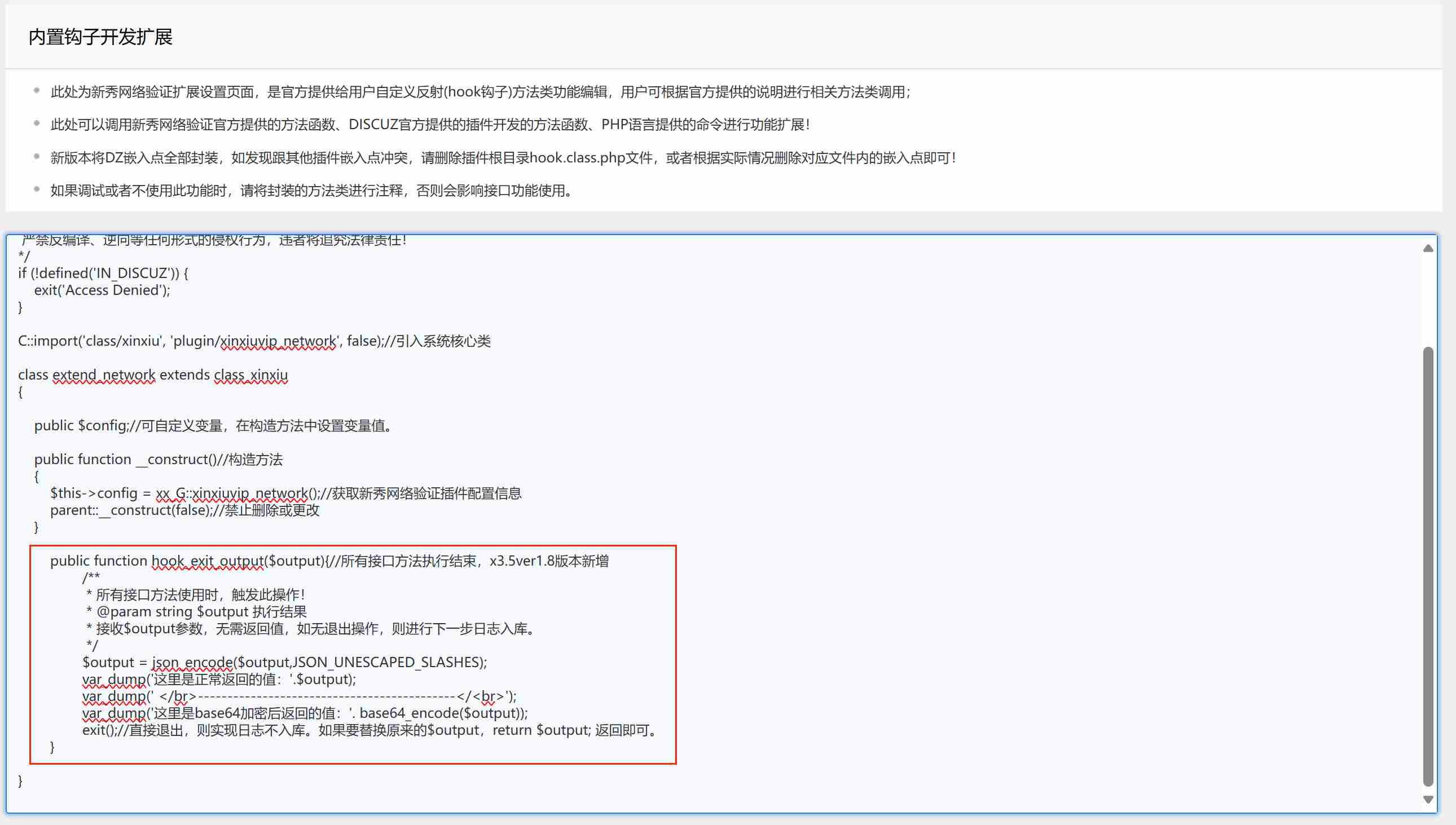The image size is (1456, 825).
Task: Click the scrollbar down arrow
Action: click(1428, 799)
